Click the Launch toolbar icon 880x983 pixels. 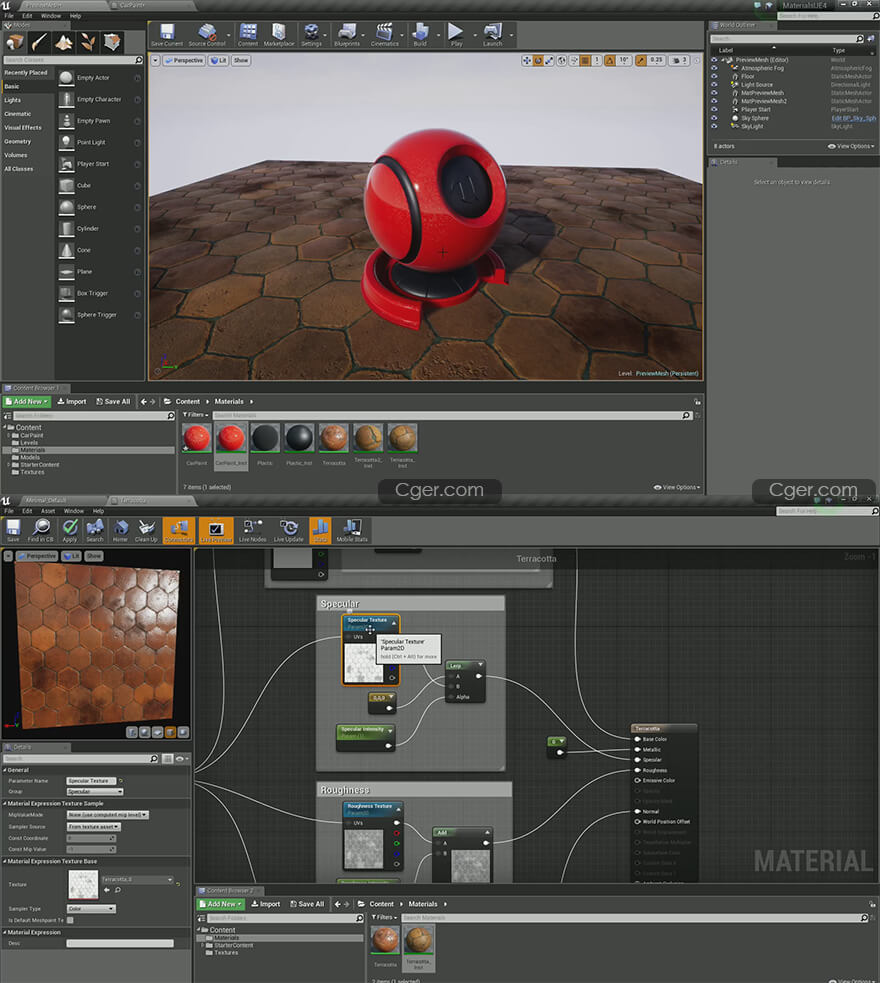point(493,35)
